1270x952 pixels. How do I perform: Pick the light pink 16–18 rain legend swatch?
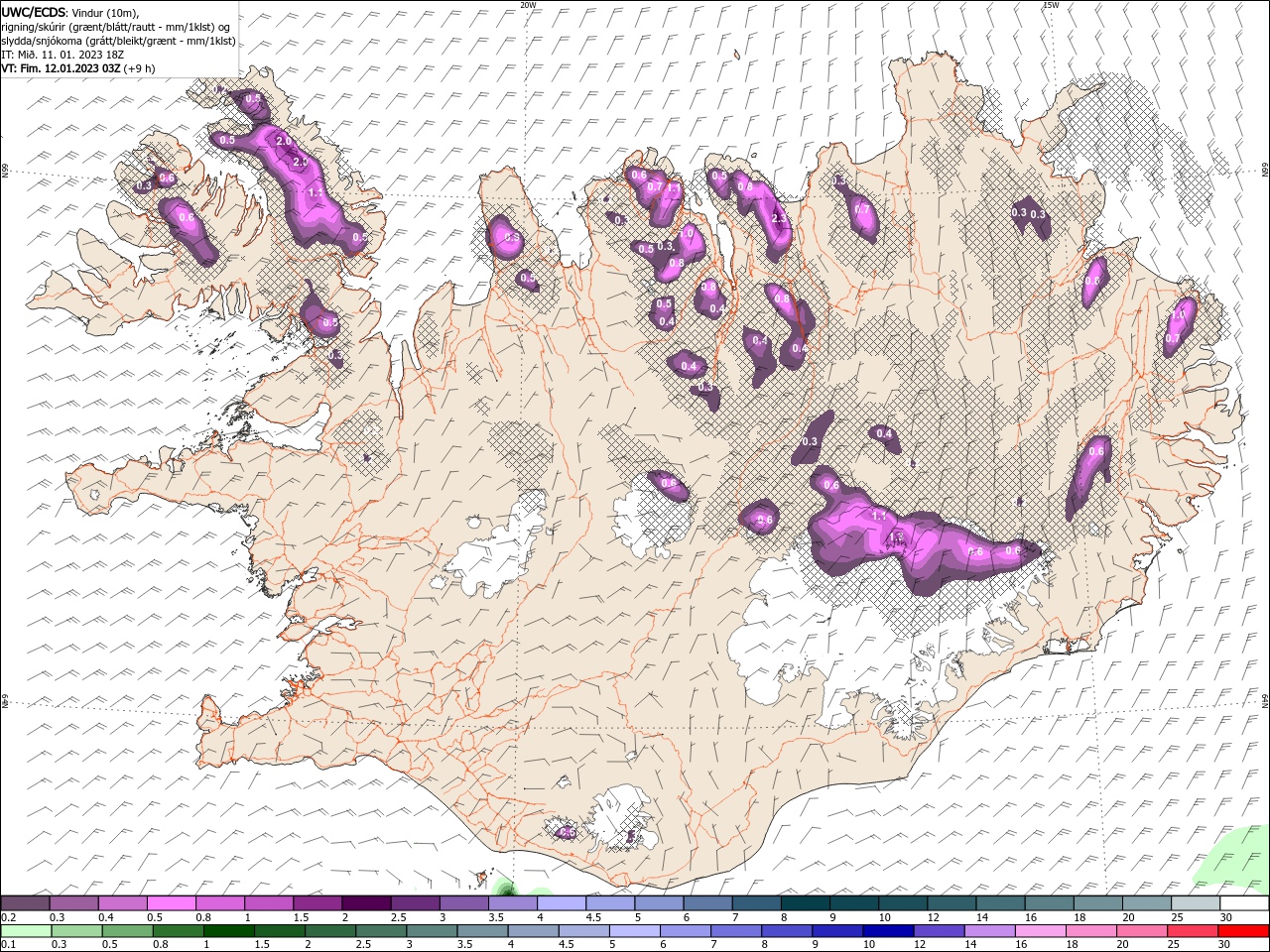pyautogui.click(x=1039, y=931)
